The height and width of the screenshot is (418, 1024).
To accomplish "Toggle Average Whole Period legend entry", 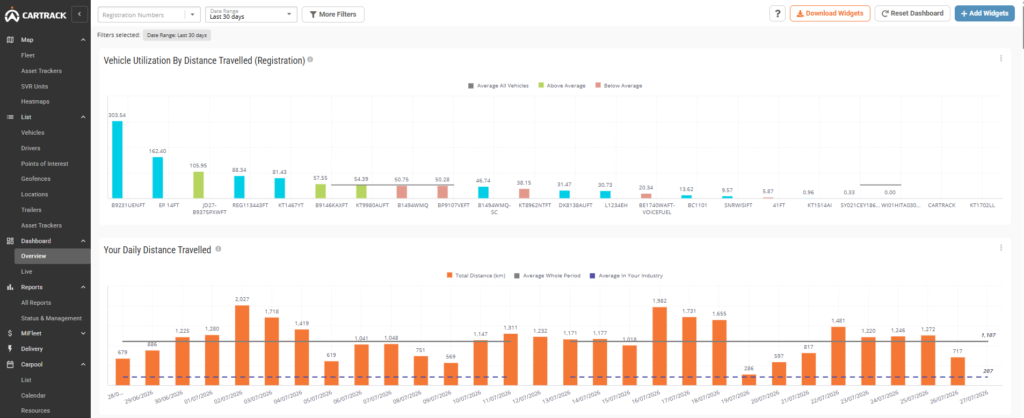I will [547, 276].
